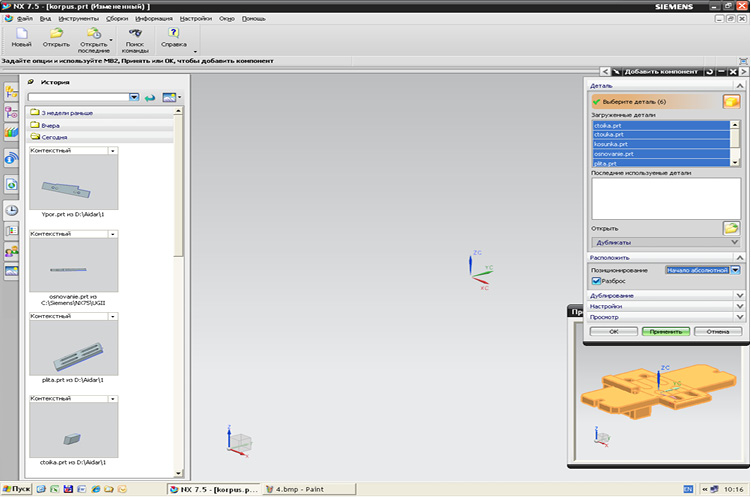751x497 pixels.
Task: Click the pin icon in Добавить компонент title
Action: [x=617, y=72]
